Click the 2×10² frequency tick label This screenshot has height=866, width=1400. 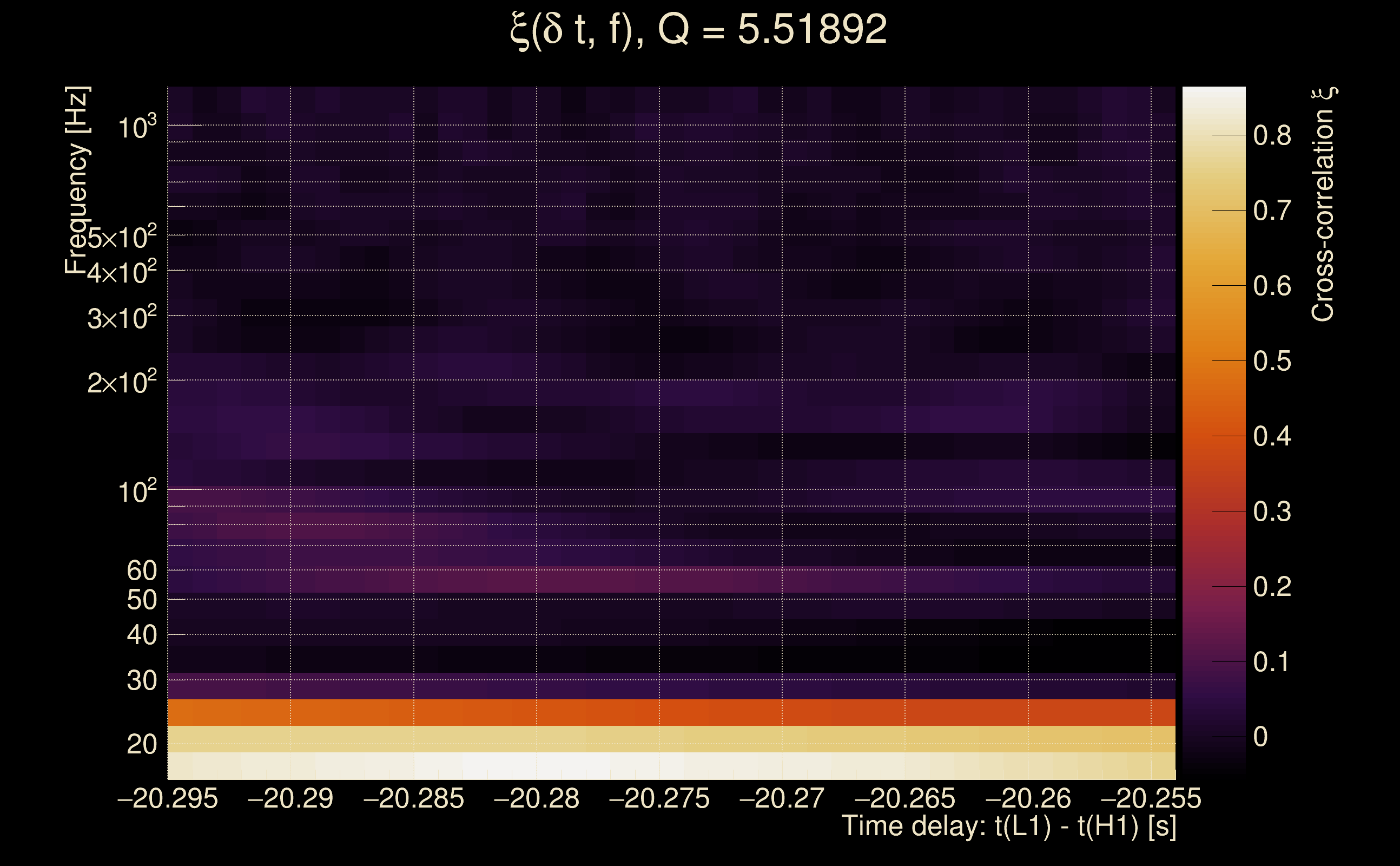click(122, 382)
